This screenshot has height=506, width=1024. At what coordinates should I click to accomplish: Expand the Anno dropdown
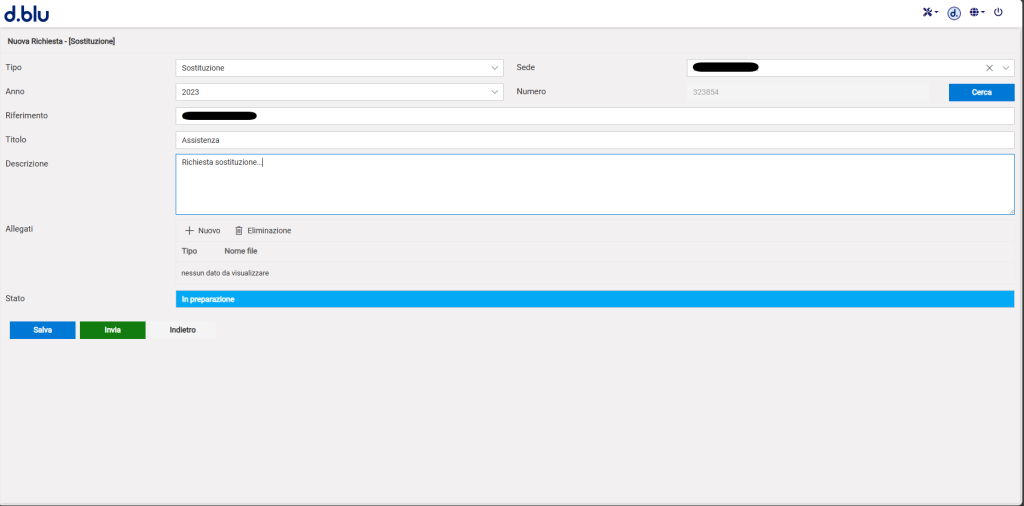point(496,92)
